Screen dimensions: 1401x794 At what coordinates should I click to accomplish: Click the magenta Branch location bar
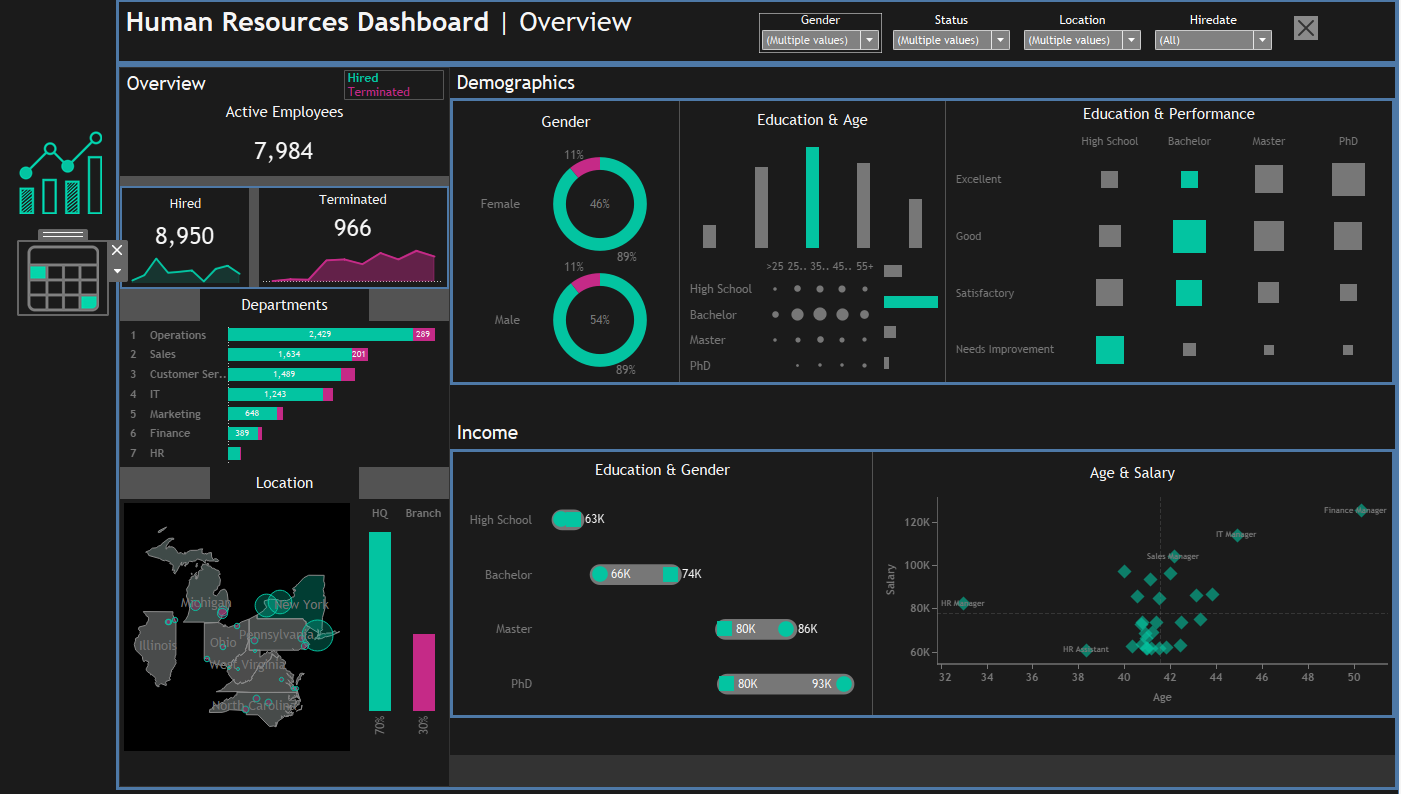(424, 672)
